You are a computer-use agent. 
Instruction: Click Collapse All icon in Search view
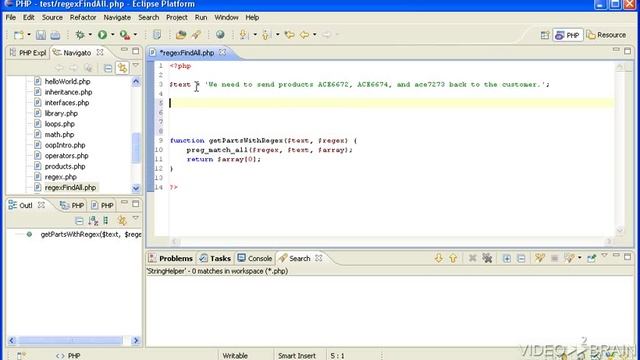pos(521,258)
